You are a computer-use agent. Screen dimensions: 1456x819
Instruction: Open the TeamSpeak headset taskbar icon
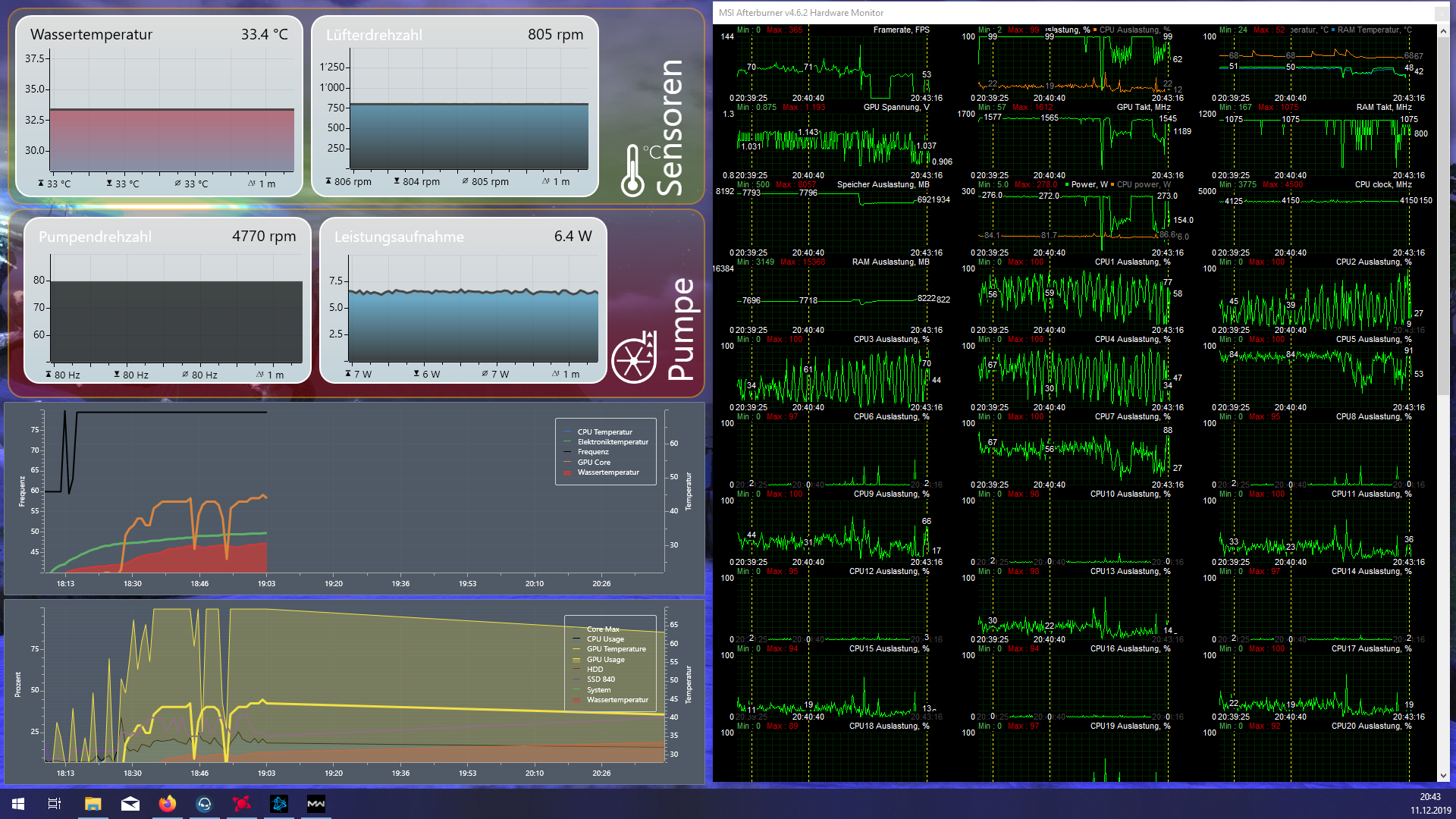pyautogui.click(x=205, y=804)
